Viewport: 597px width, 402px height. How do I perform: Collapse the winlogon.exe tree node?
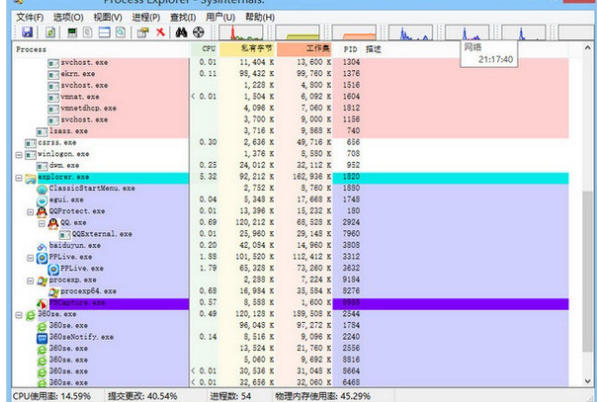19,155
